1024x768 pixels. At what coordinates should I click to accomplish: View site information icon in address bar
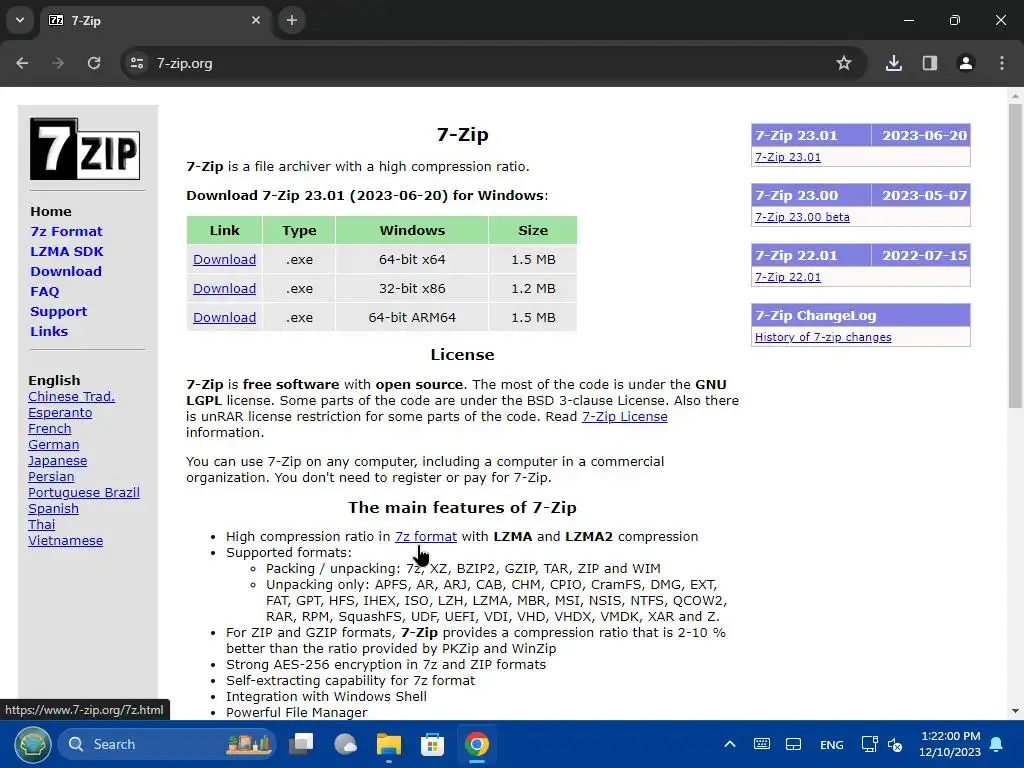[x=137, y=63]
